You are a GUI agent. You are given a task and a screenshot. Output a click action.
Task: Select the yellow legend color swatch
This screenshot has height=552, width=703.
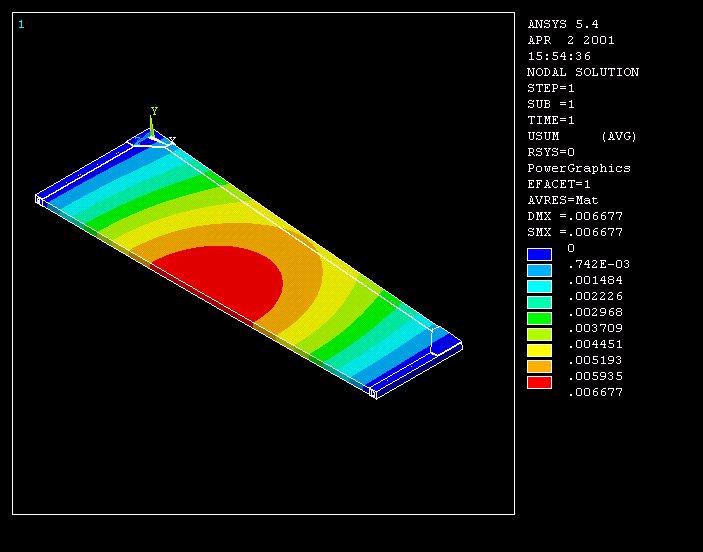pyautogui.click(x=539, y=351)
